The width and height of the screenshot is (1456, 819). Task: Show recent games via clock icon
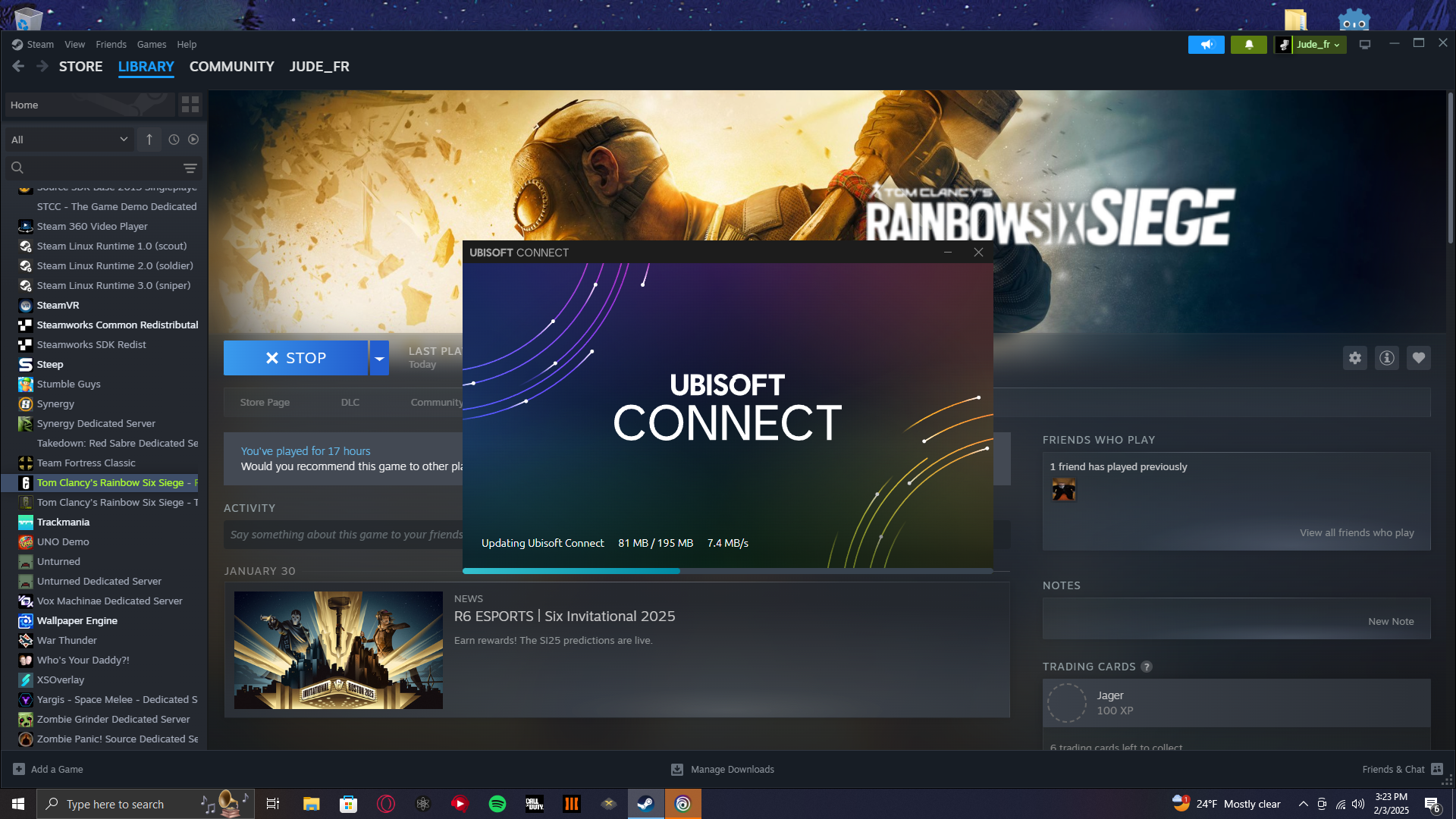click(174, 140)
